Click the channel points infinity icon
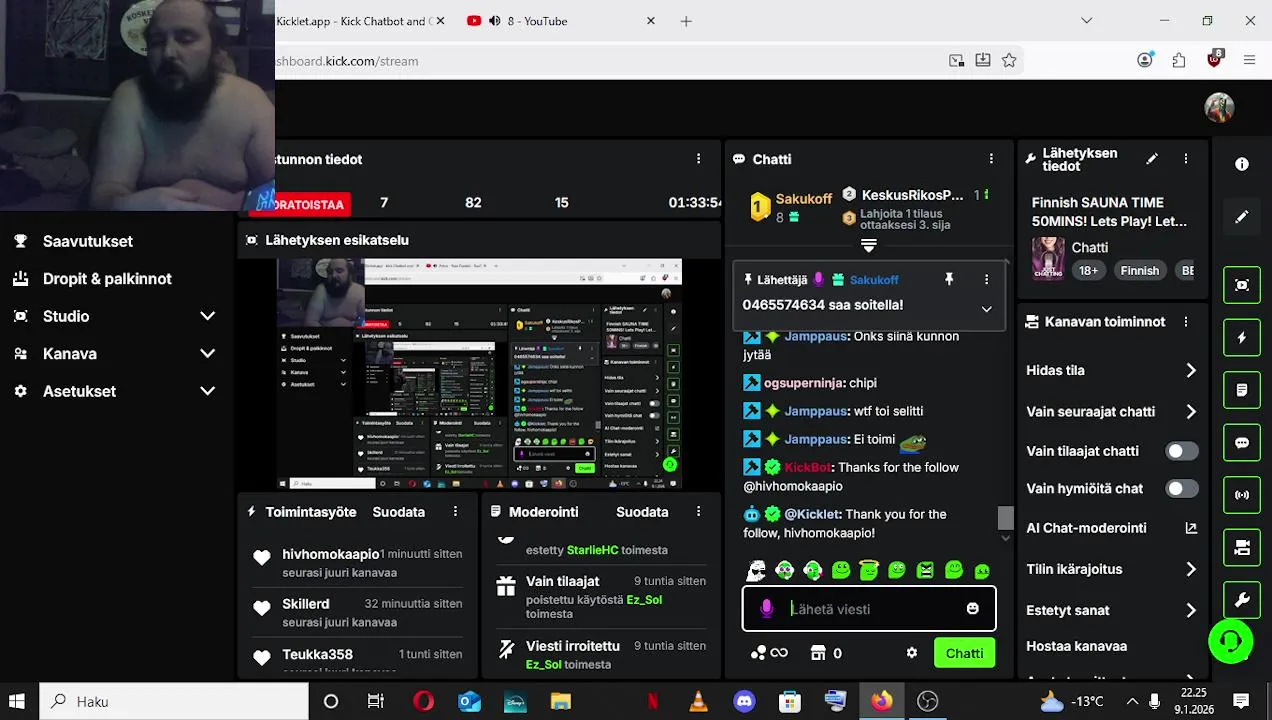The image size is (1272, 720). pos(769,653)
